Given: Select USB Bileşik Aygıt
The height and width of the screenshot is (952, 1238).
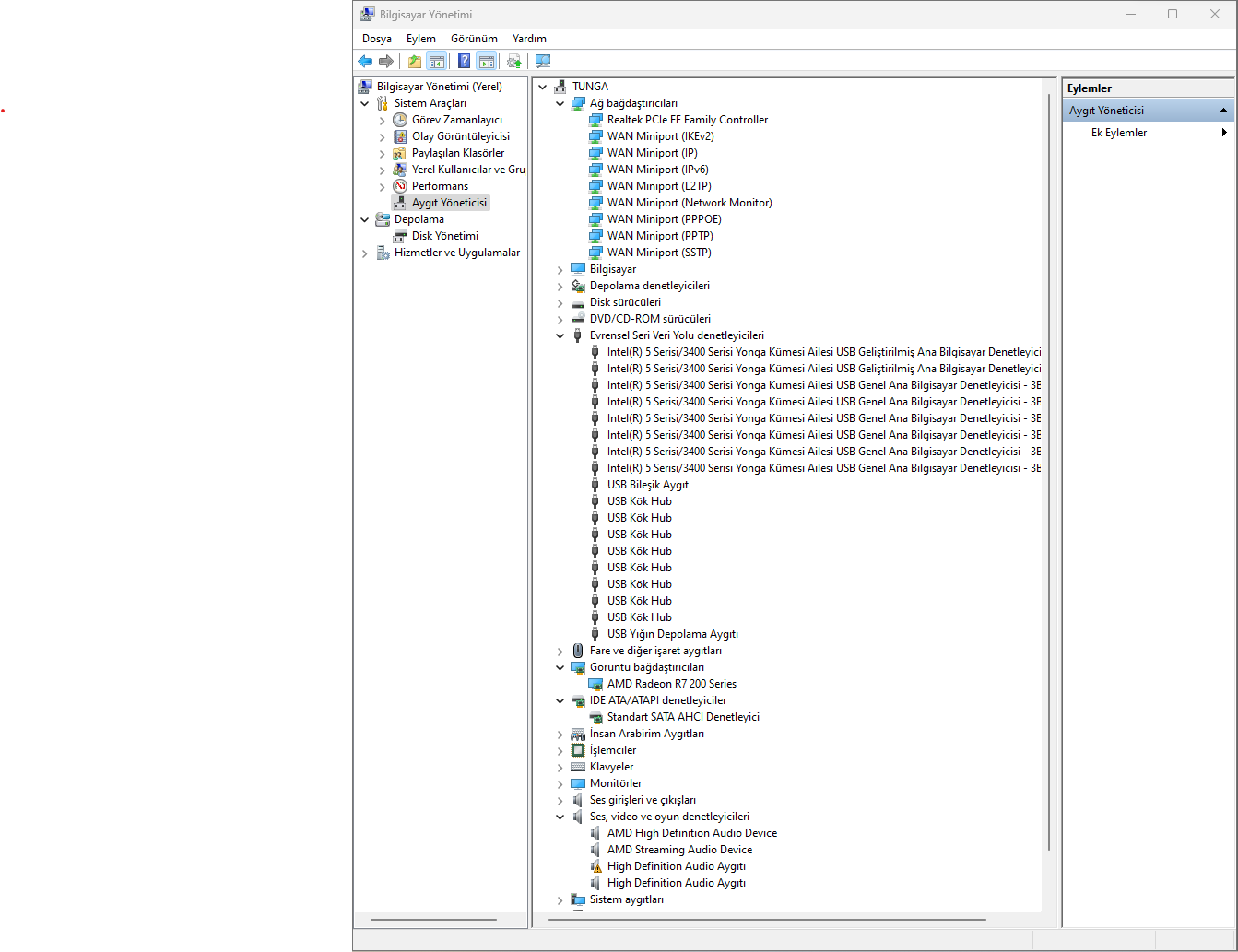Looking at the screenshot, I should (647, 485).
